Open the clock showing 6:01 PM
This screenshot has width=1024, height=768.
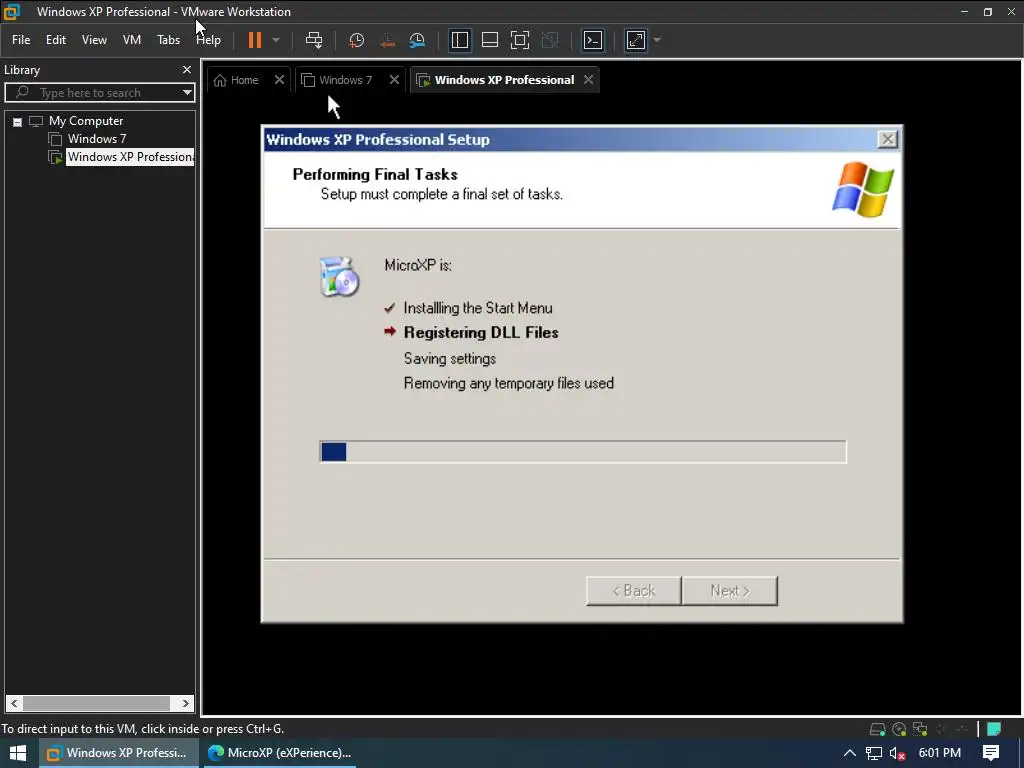pyautogui.click(x=940, y=753)
